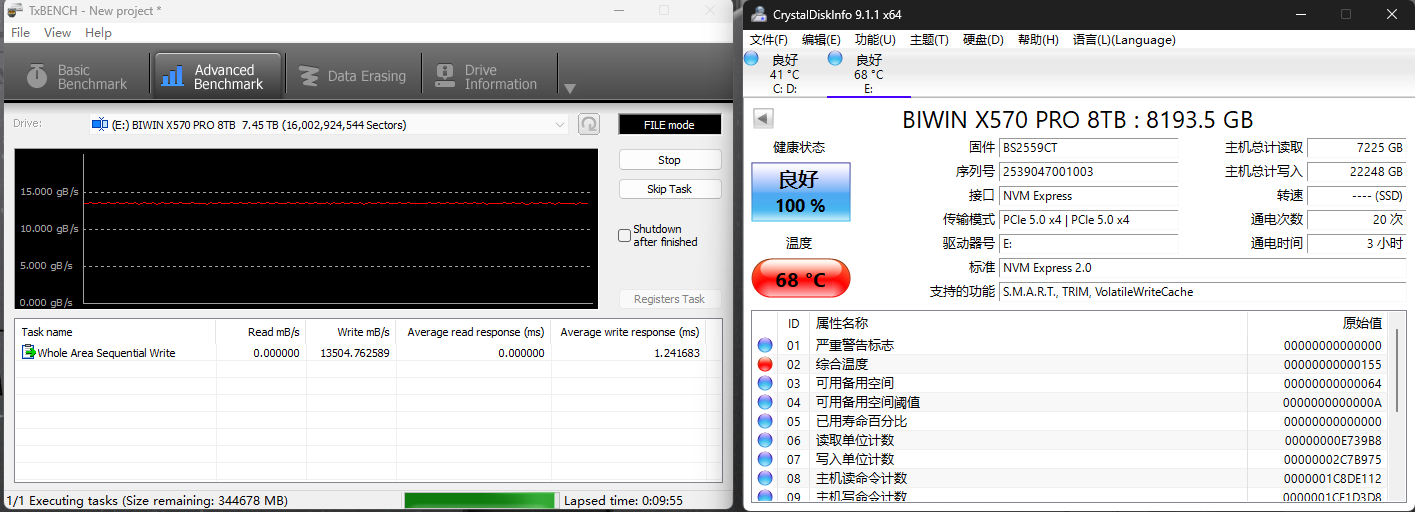Expand the toolbar overflow arrow

(569, 88)
